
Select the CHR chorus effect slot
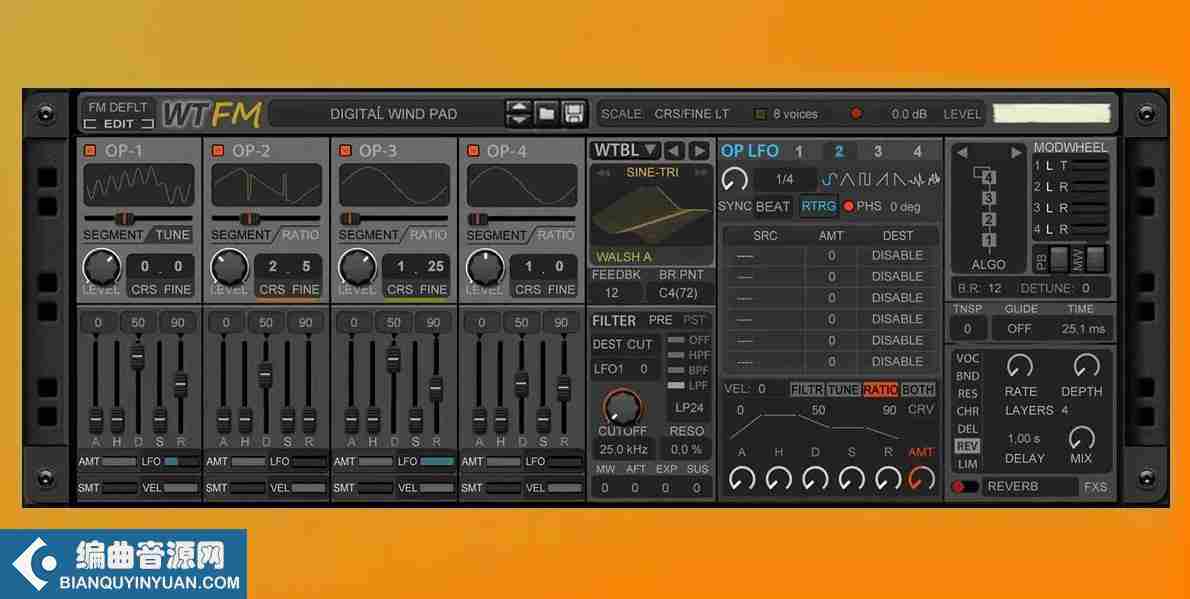[968, 411]
